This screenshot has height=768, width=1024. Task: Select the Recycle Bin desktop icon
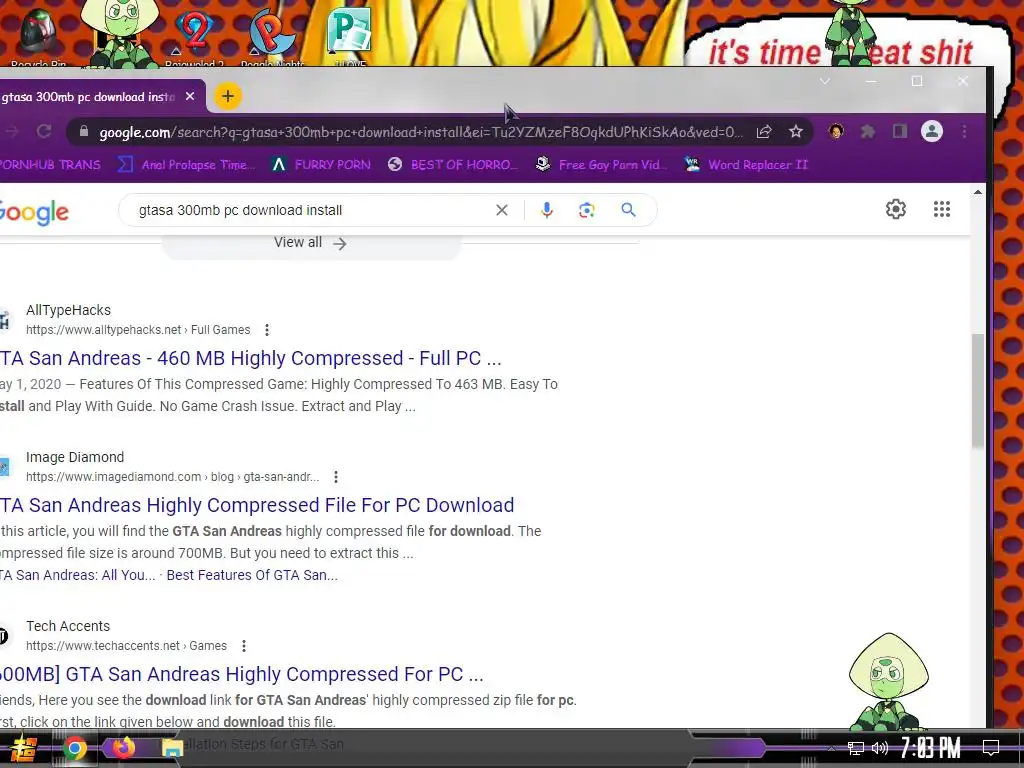(38, 38)
